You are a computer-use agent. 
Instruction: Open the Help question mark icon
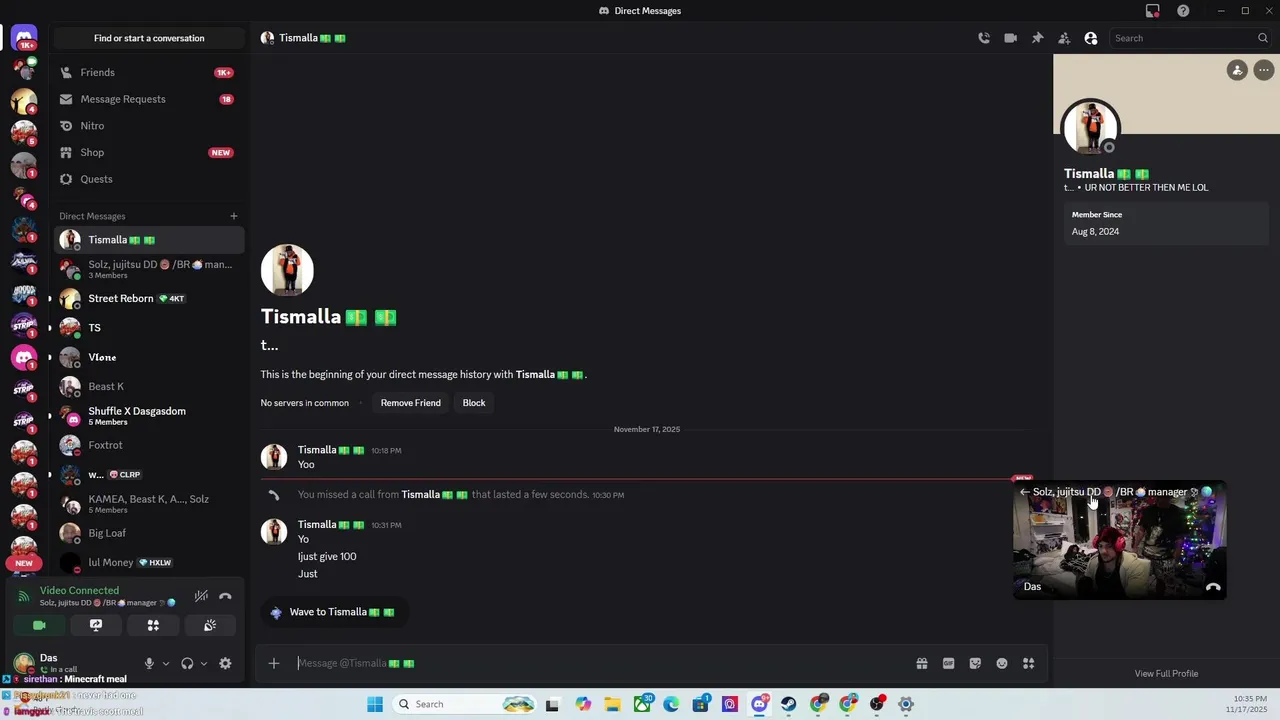[x=1183, y=11]
